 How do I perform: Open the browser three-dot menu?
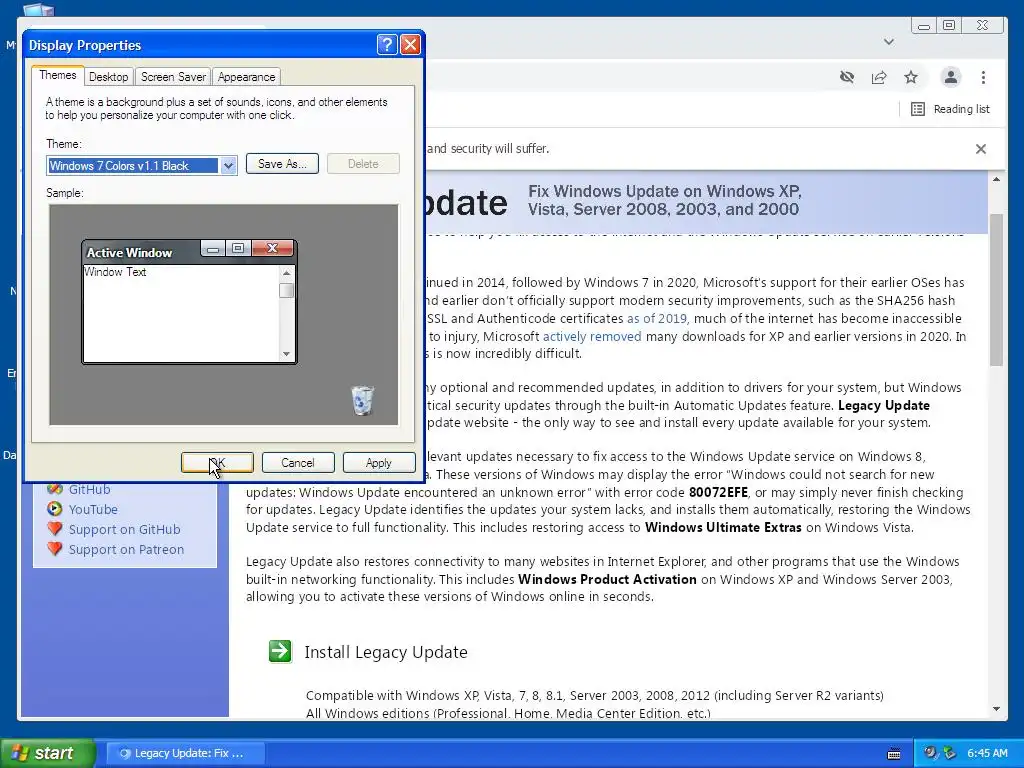[x=983, y=77]
